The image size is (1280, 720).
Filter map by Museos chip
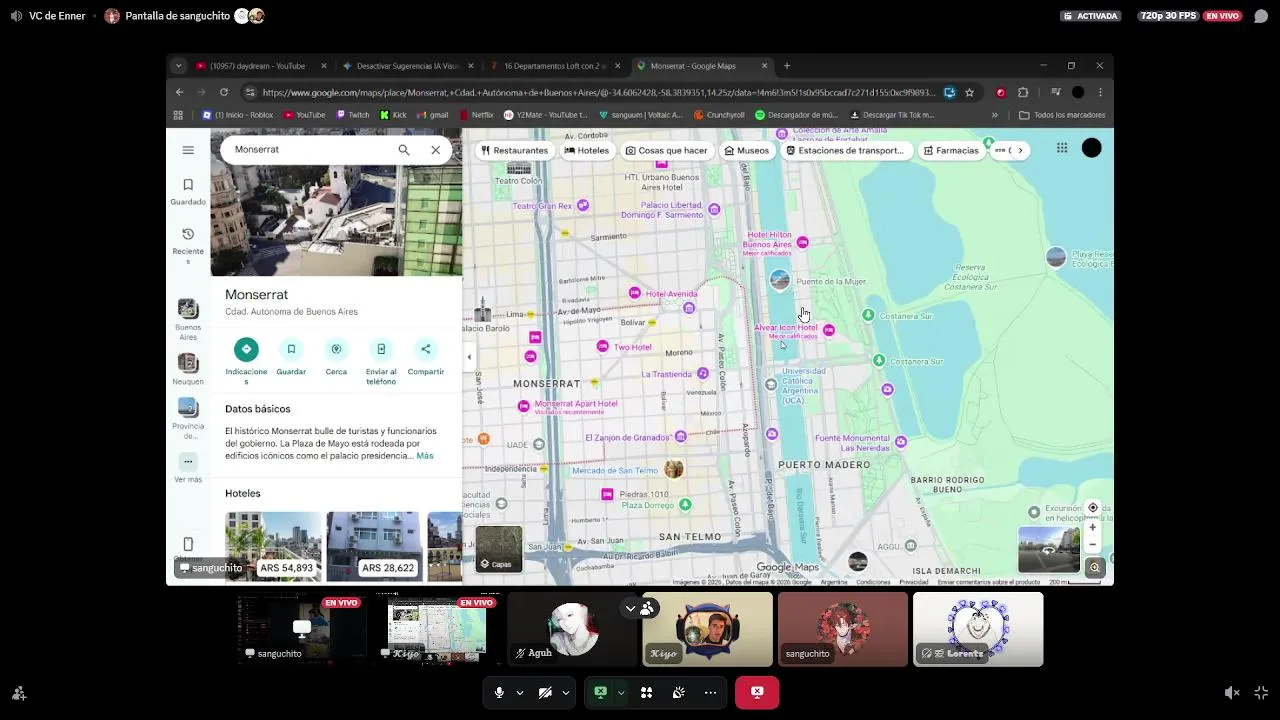tap(747, 151)
